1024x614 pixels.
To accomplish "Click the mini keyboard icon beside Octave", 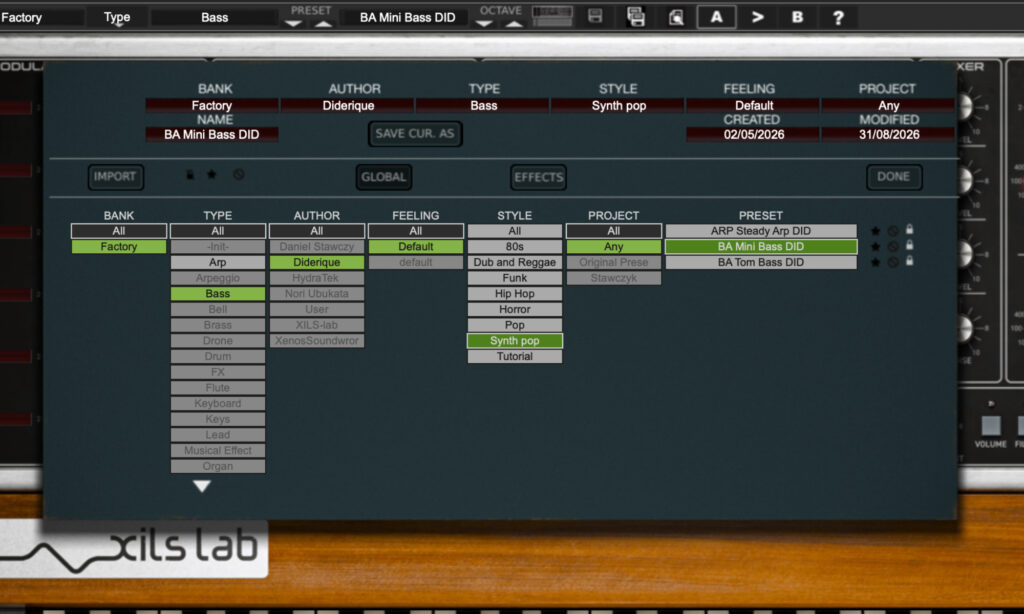I will point(552,16).
